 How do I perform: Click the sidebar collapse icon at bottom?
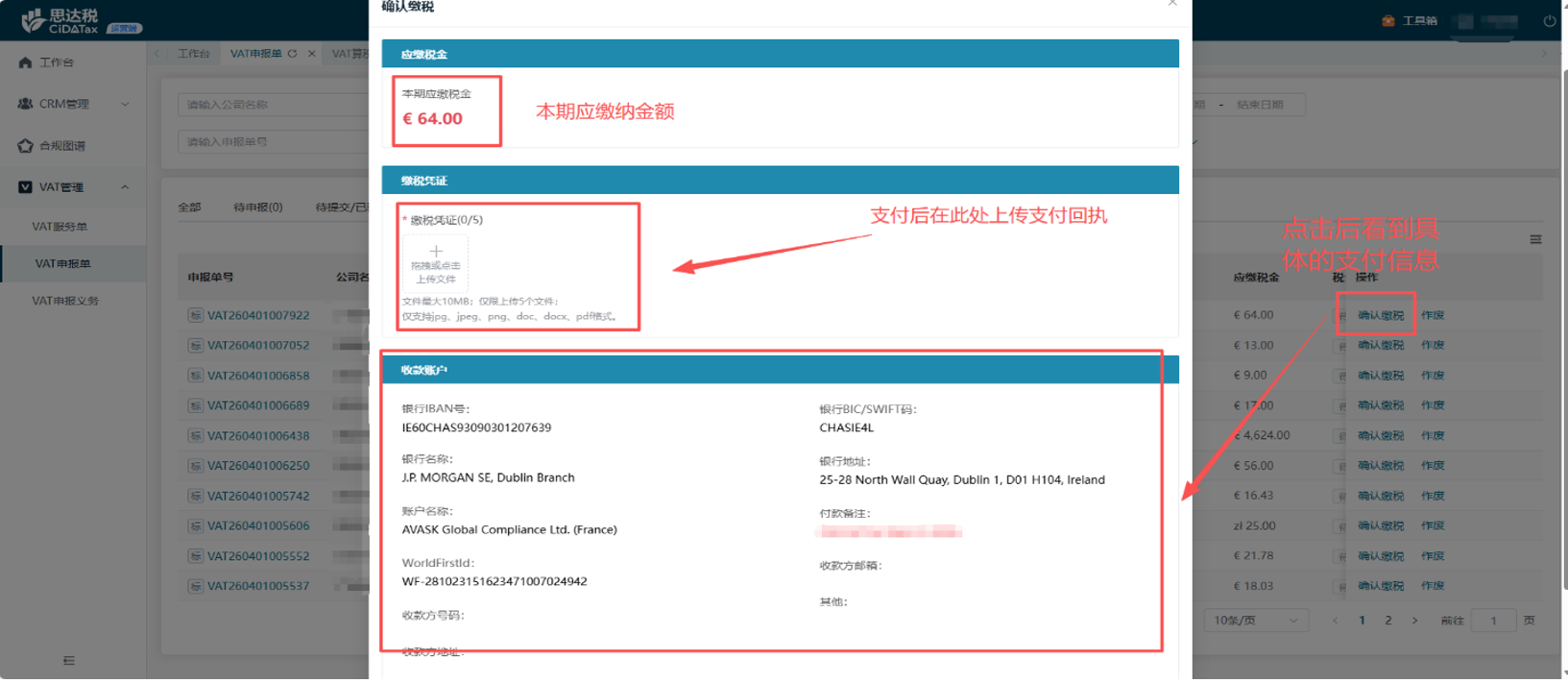68,660
